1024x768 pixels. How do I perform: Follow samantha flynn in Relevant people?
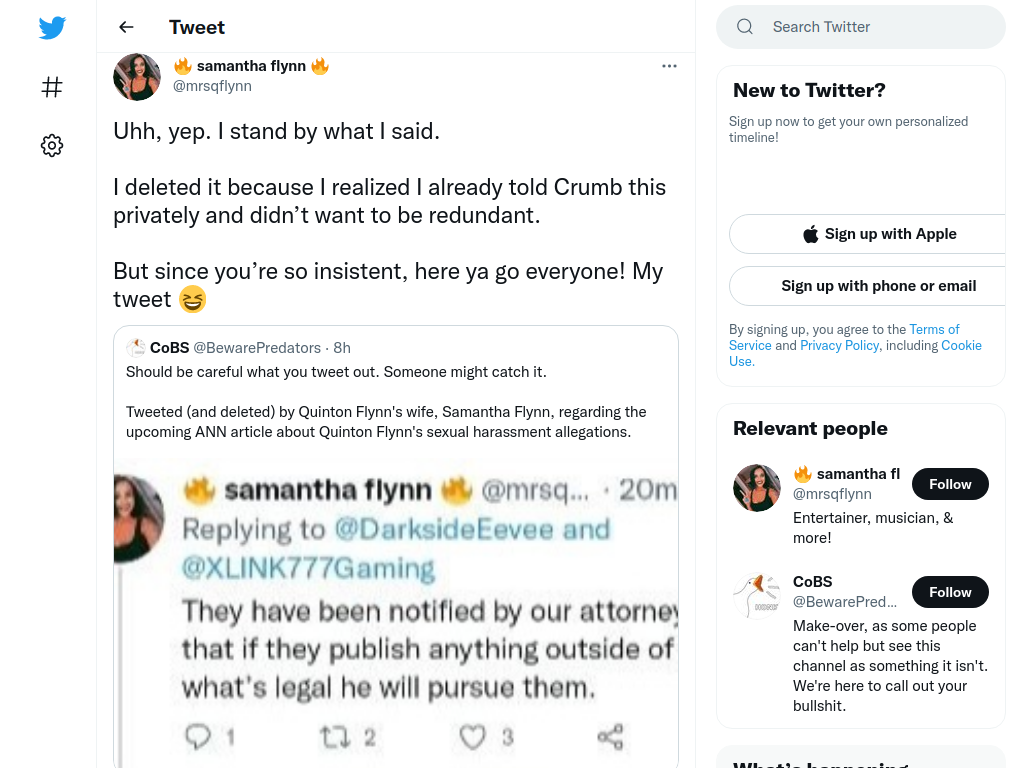[950, 484]
